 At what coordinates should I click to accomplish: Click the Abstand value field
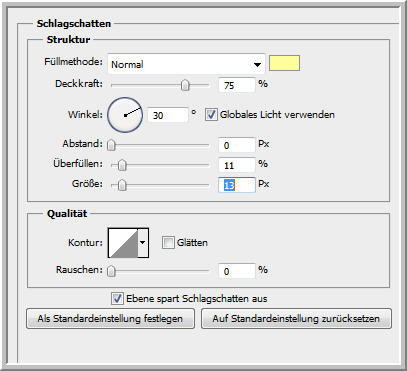coord(236,145)
